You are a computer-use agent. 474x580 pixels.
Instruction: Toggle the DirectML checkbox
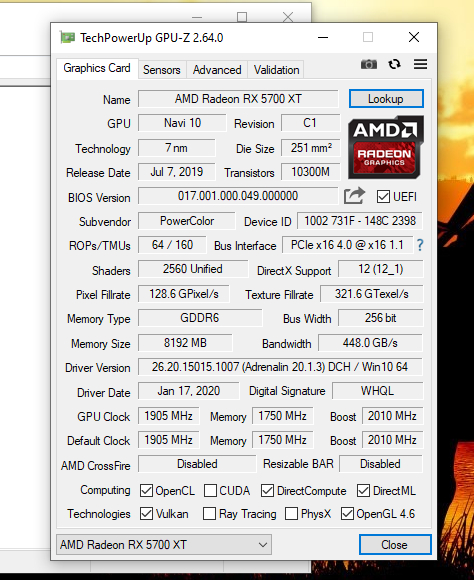pyautogui.click(x=363, y=490)
